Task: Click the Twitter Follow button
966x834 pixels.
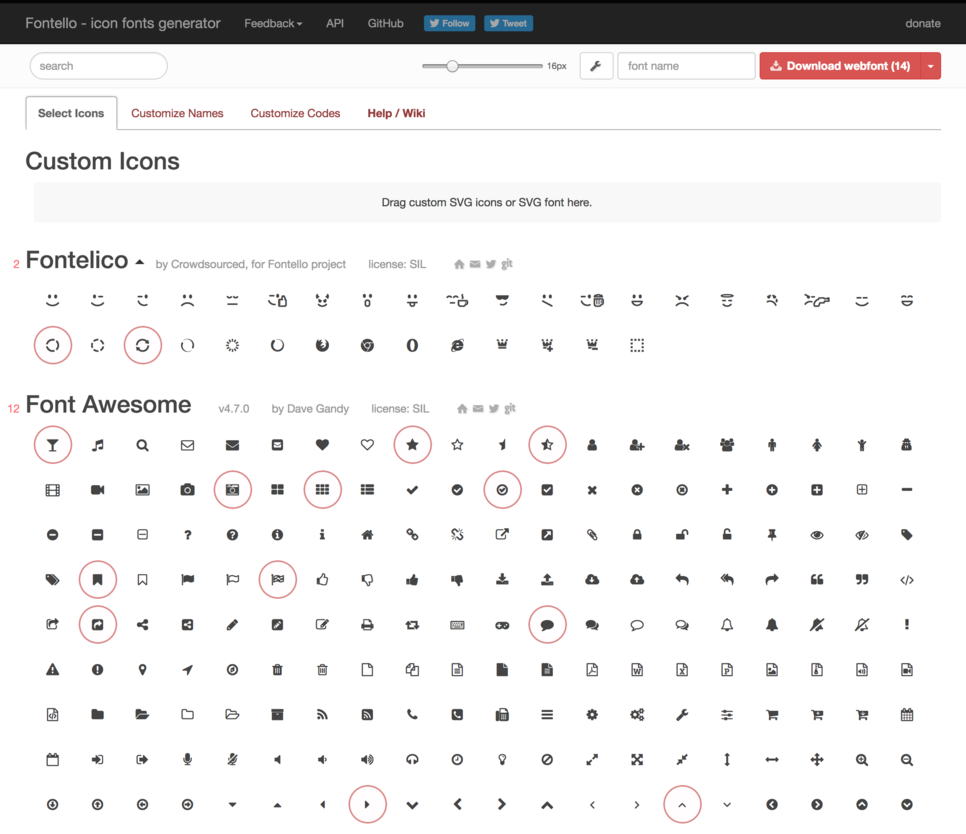Action: click(x=449, y=23)
